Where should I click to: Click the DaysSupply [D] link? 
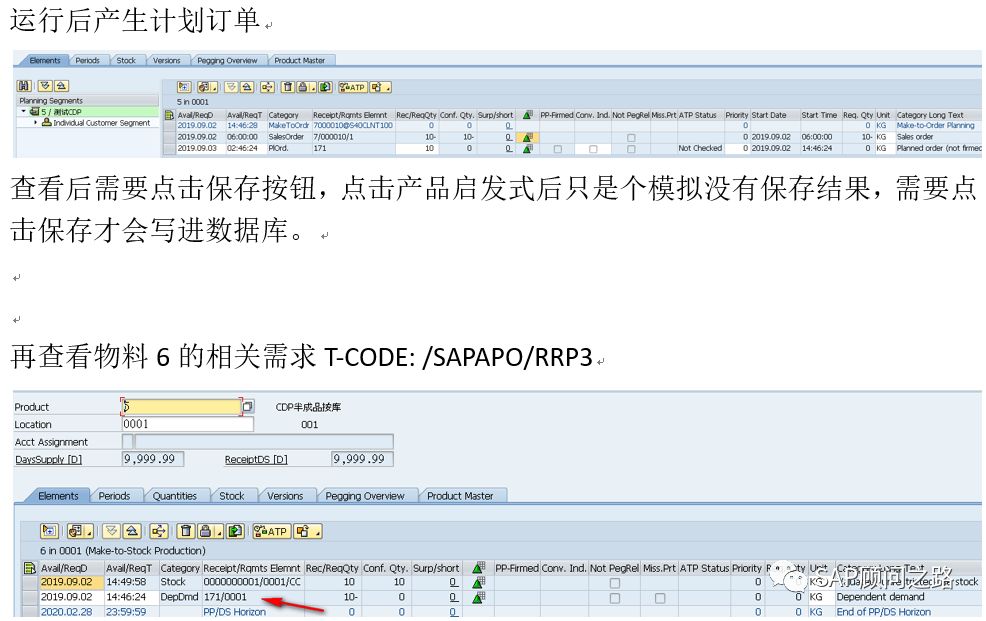pos(48,457)
